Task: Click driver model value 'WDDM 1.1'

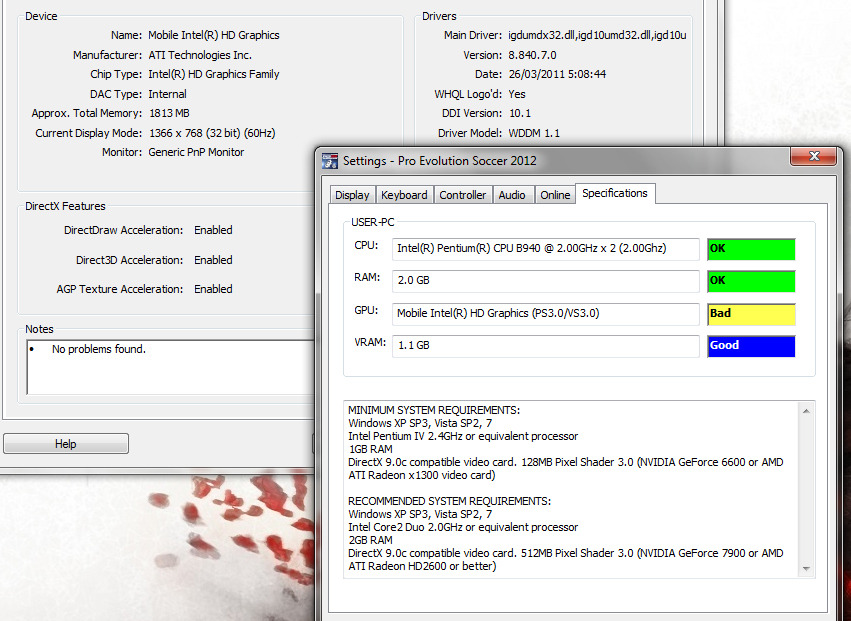Action: pyautogui.click(x=534, y=133)
